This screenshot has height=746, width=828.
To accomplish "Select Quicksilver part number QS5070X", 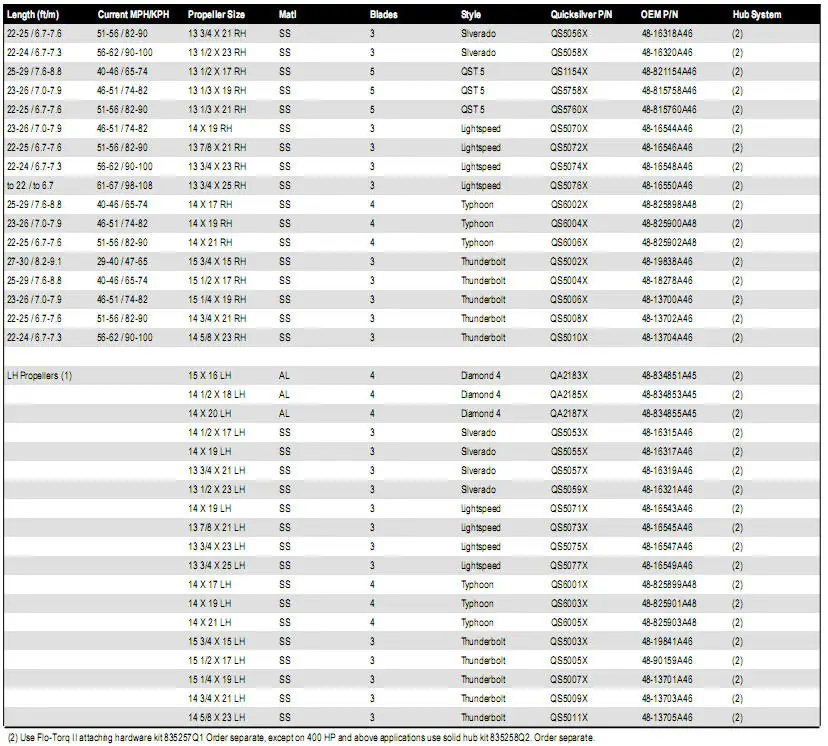I will (x=569, y=129).
